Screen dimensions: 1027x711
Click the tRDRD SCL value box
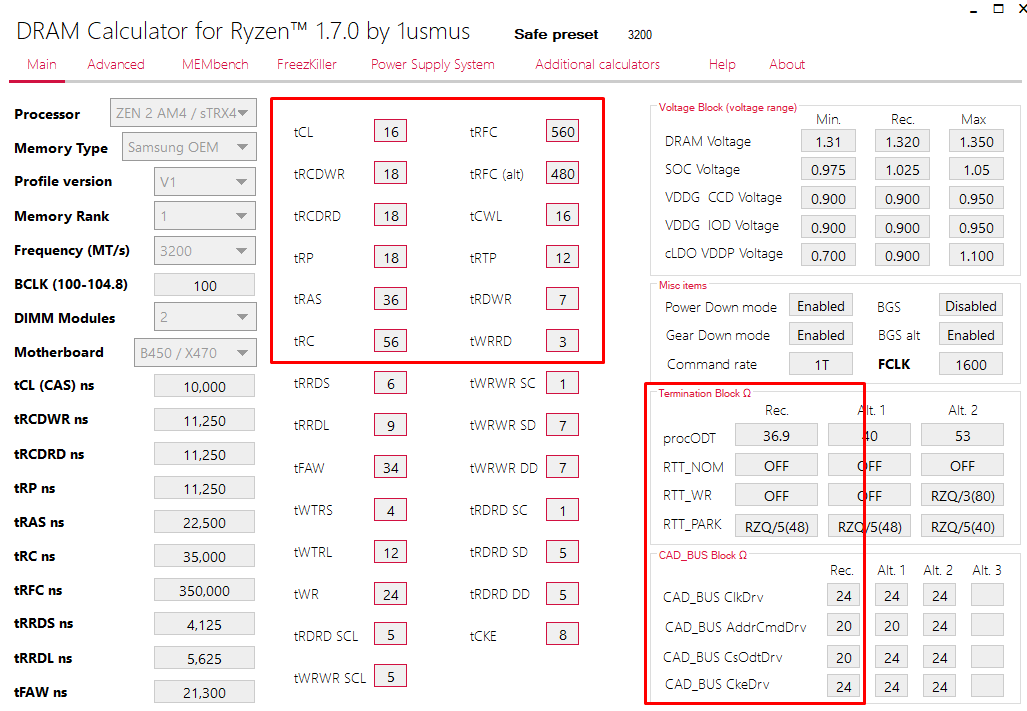click(x=390, y=634)
